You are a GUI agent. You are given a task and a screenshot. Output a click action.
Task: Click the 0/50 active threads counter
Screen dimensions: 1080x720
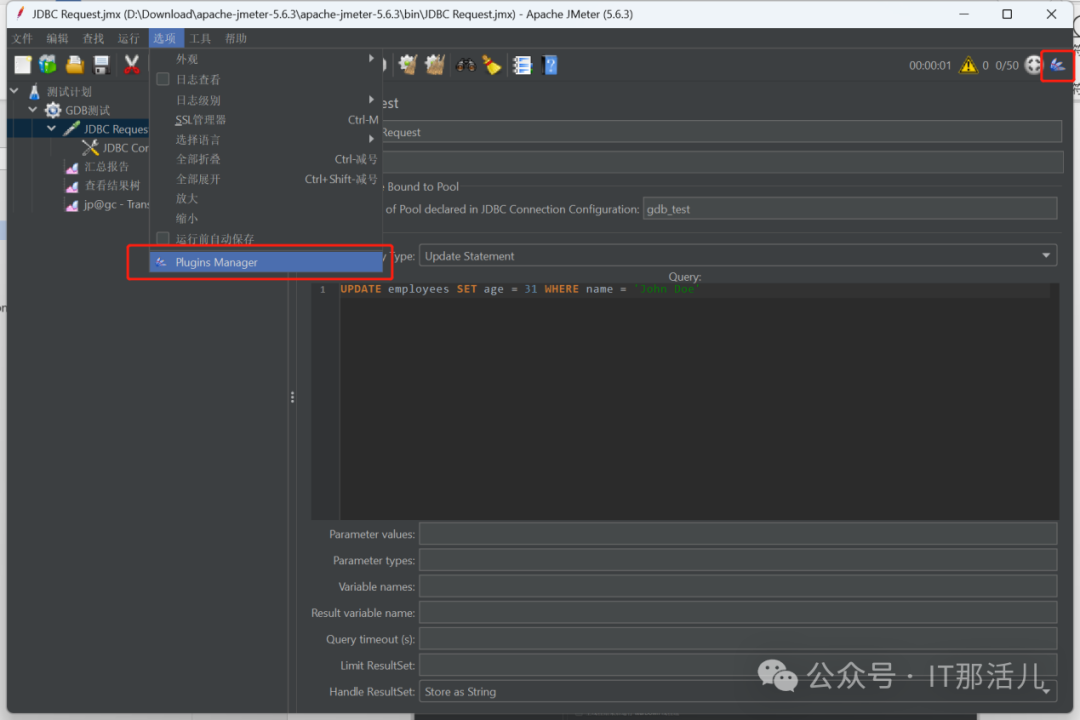1007,65
